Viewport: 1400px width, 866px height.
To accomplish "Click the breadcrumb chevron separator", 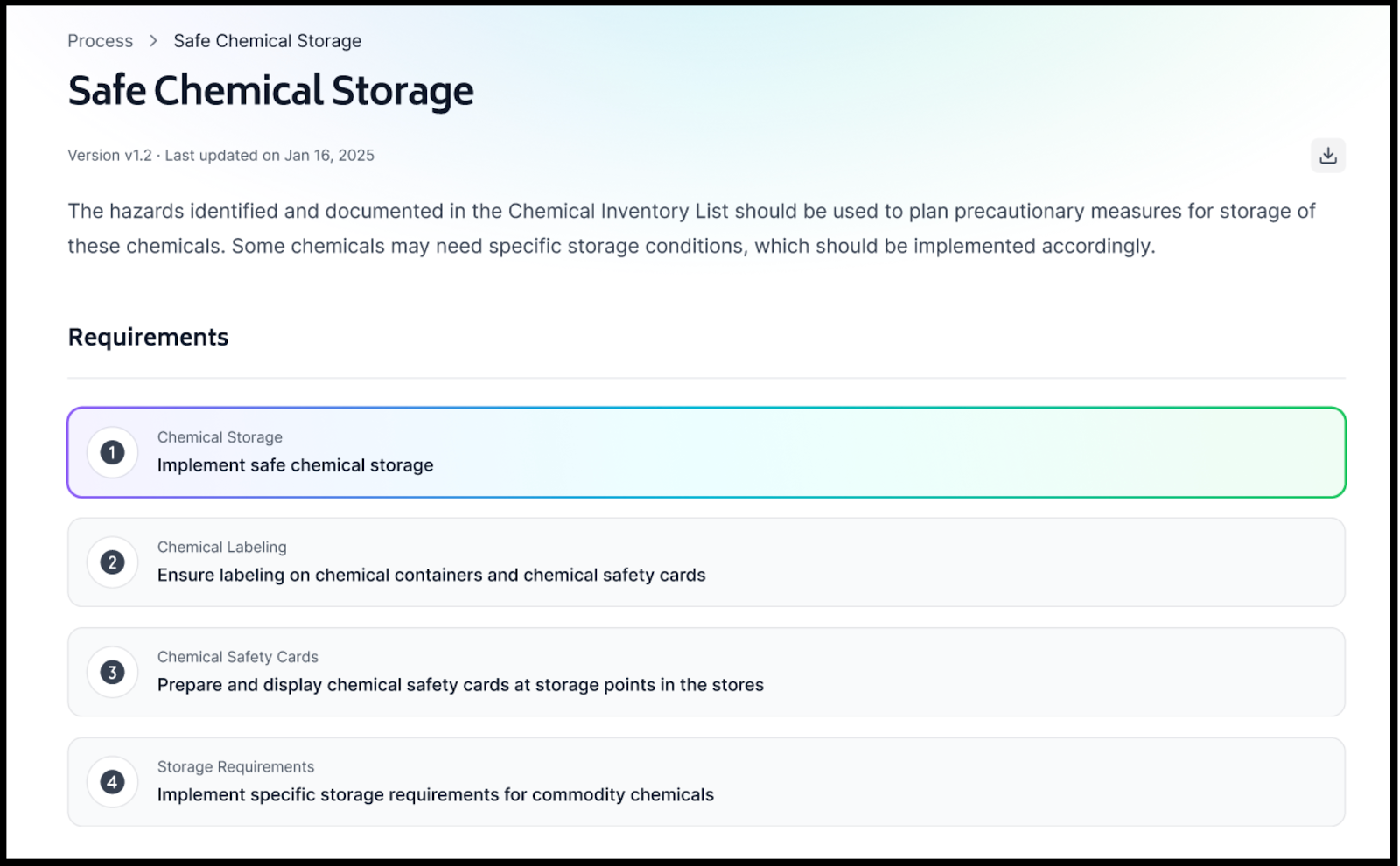I will [153, 41].
